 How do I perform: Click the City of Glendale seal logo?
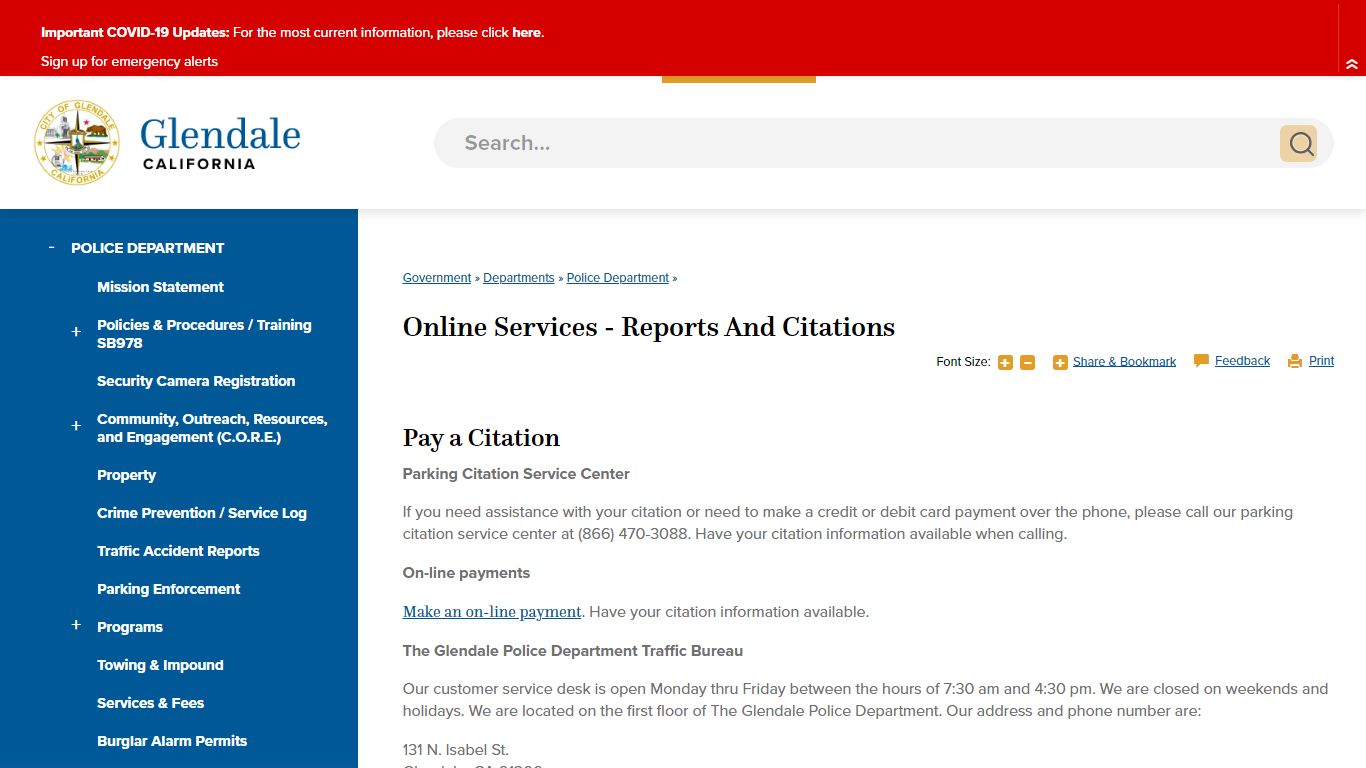point(77,142)
